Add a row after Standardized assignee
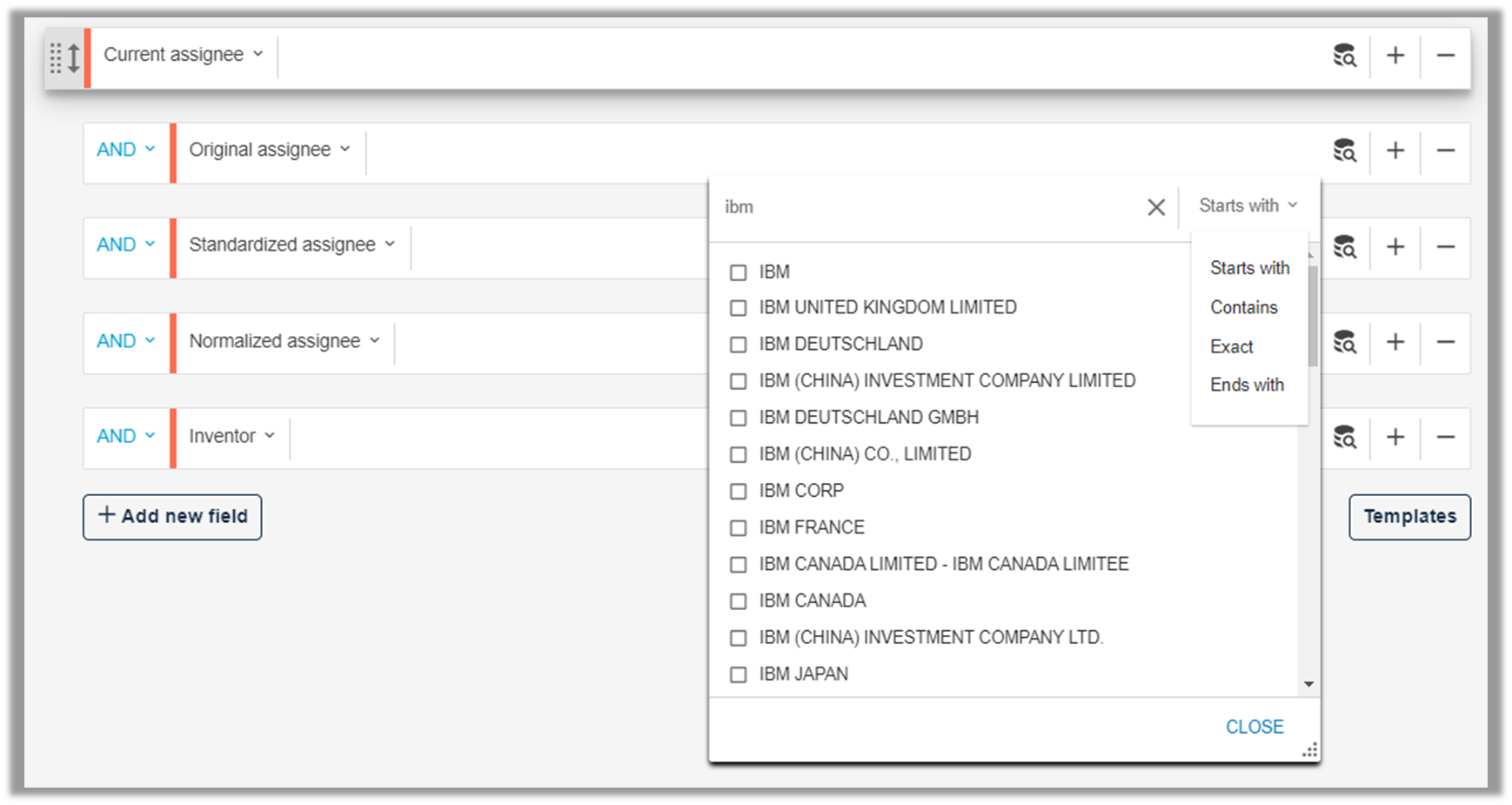The height and width of the screenshot is (805, 1512). pyautogui.click(x=1395, y=246)
